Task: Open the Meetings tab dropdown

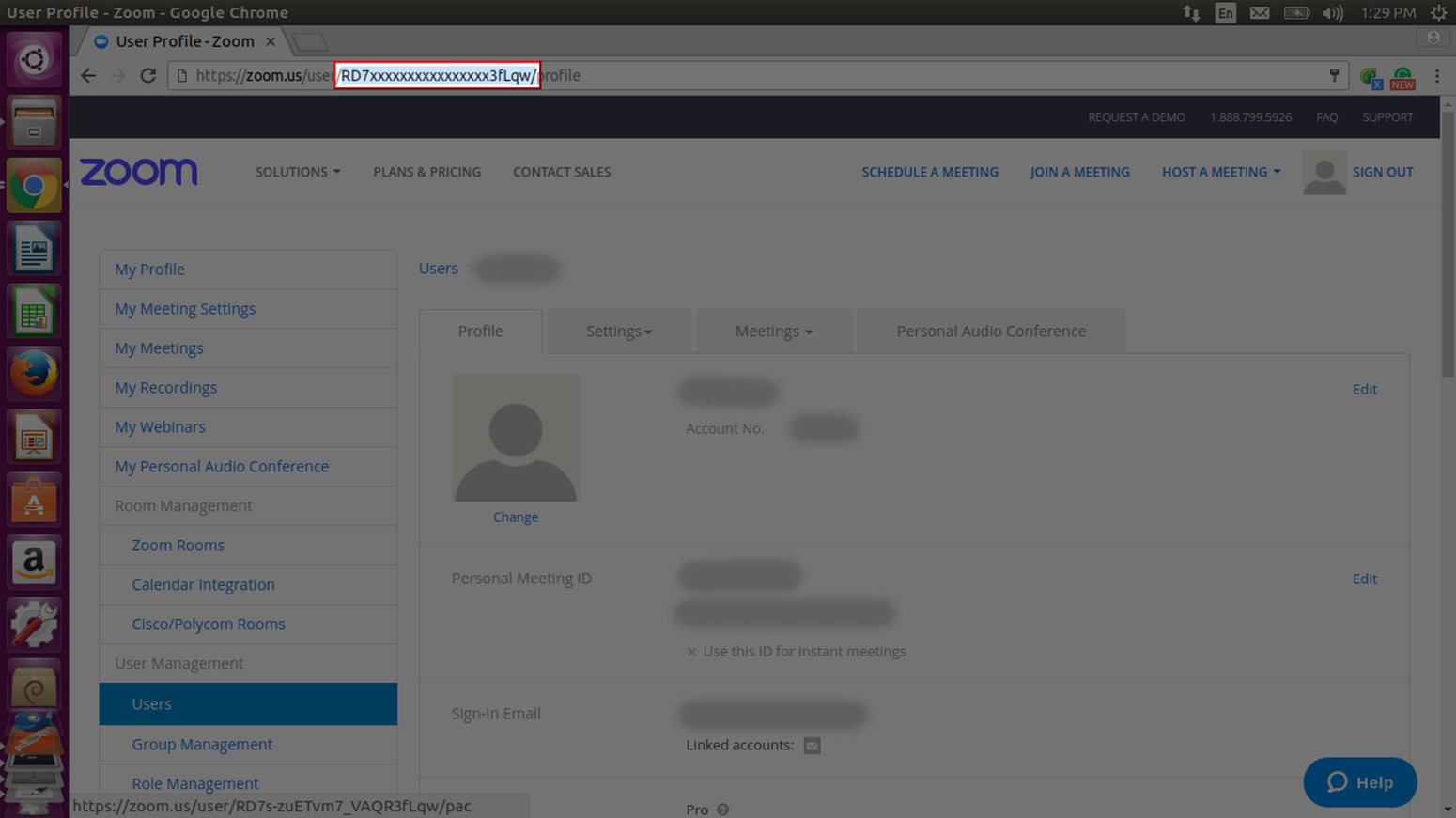Action: (x=774, y=332)
